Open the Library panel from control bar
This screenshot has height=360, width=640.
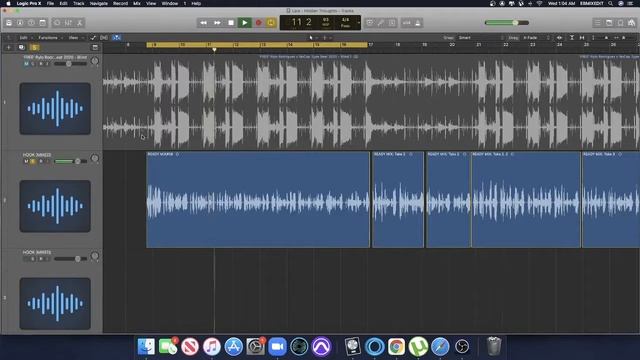[9, 23]
